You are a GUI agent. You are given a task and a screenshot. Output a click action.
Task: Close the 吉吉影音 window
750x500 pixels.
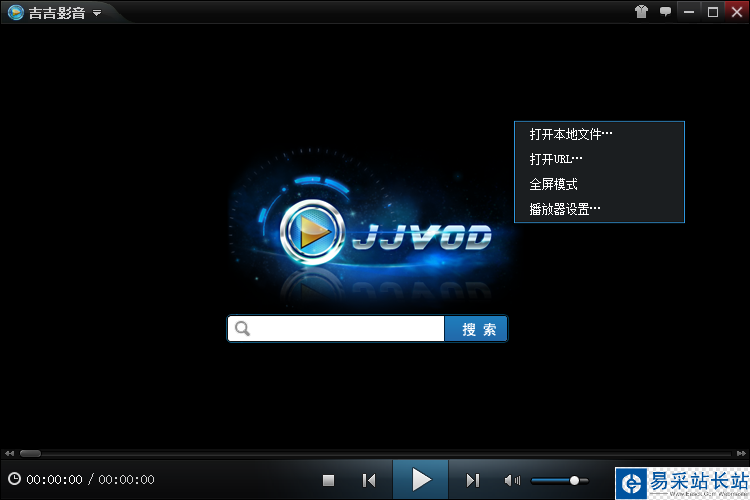pyautogui.click(x=737, y=12)
